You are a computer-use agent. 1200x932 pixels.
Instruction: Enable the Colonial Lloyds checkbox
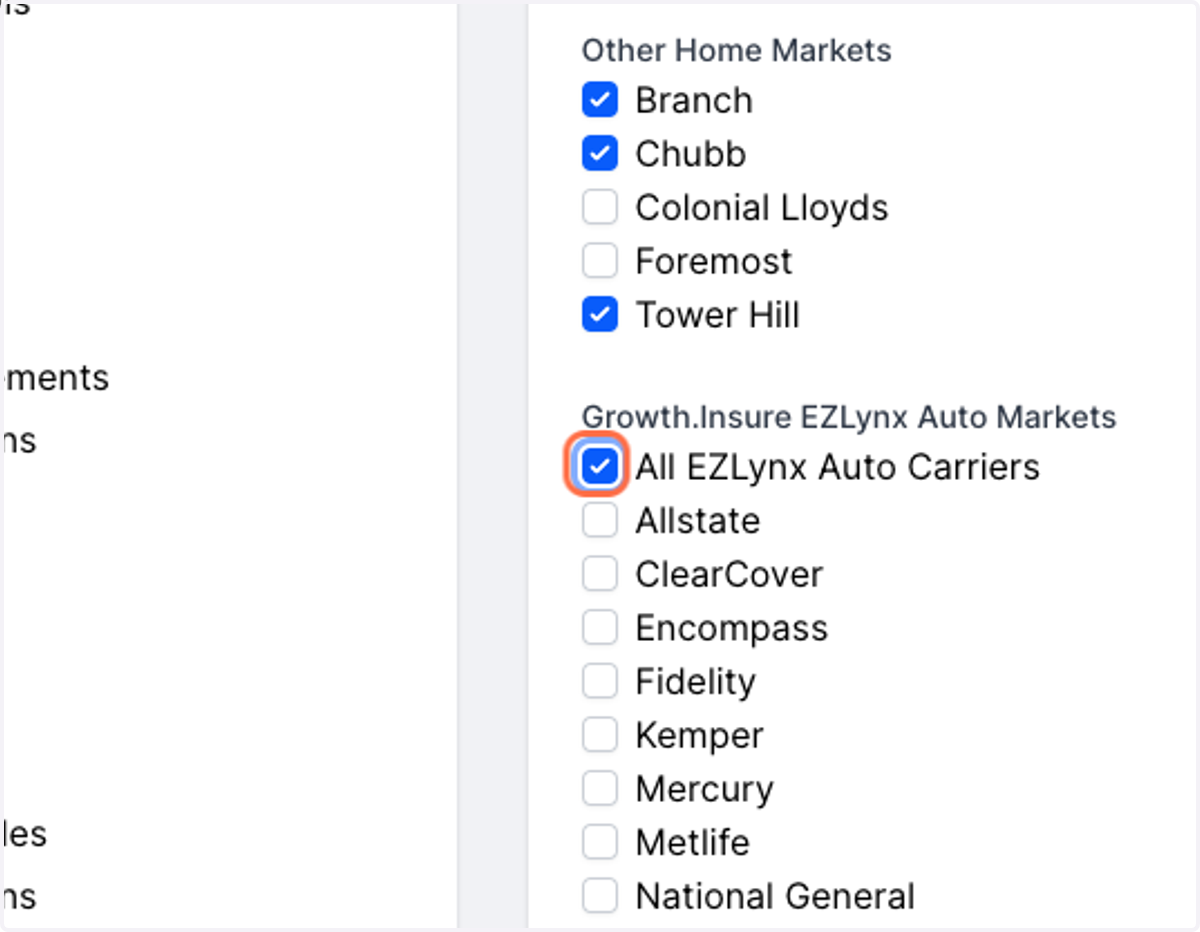[x=600, y=207]
